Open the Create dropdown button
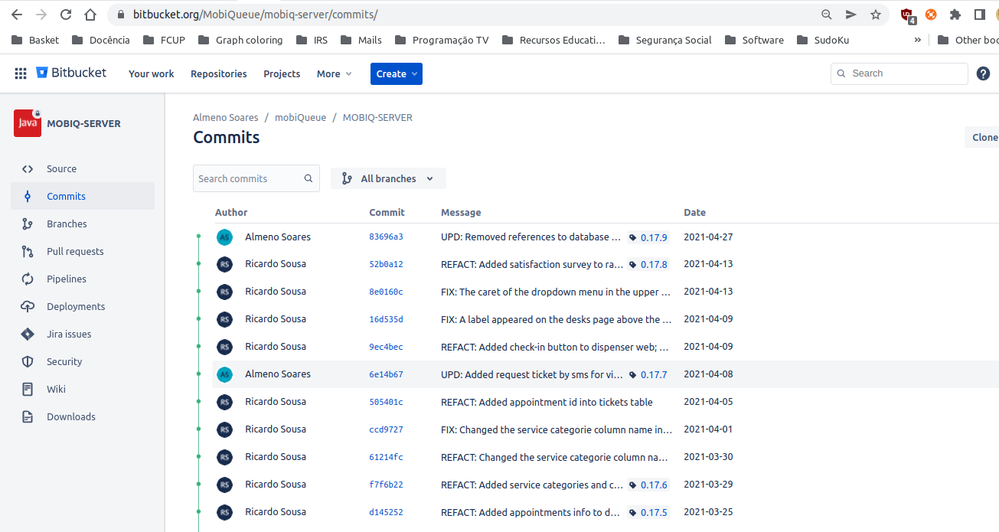999x532 pixels. point(396,74)
